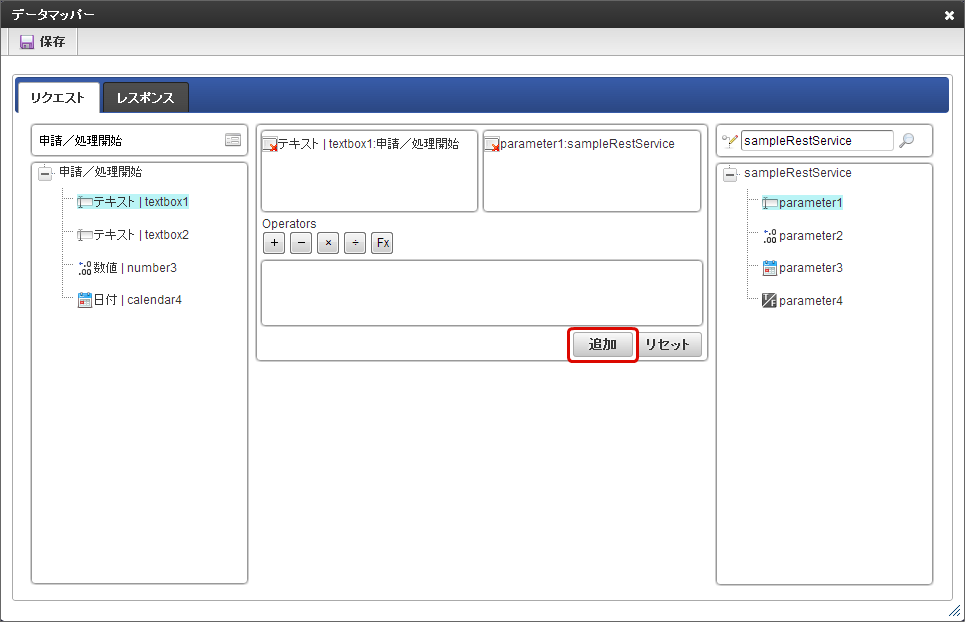Click the dialog resize grip in the corner

click(x=955, y=611)
